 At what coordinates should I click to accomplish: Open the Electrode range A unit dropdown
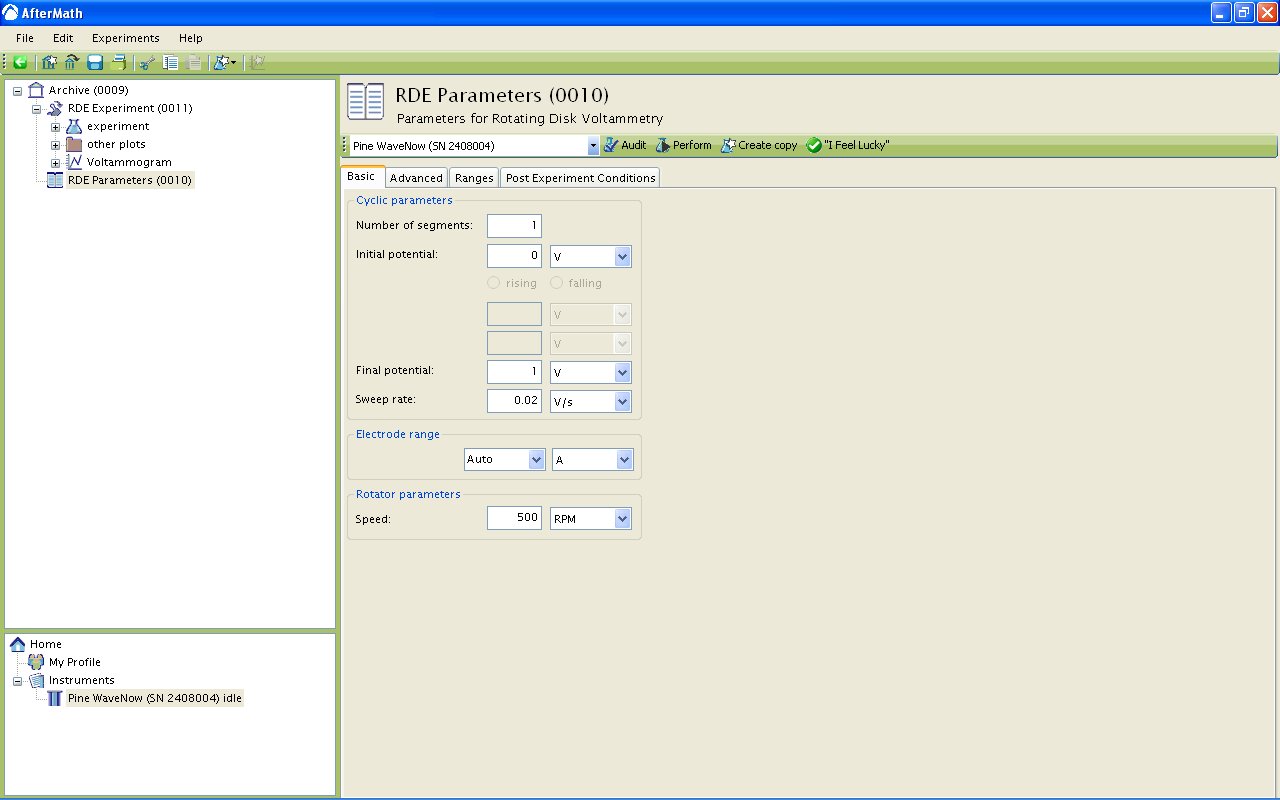[x=624, y=460]
